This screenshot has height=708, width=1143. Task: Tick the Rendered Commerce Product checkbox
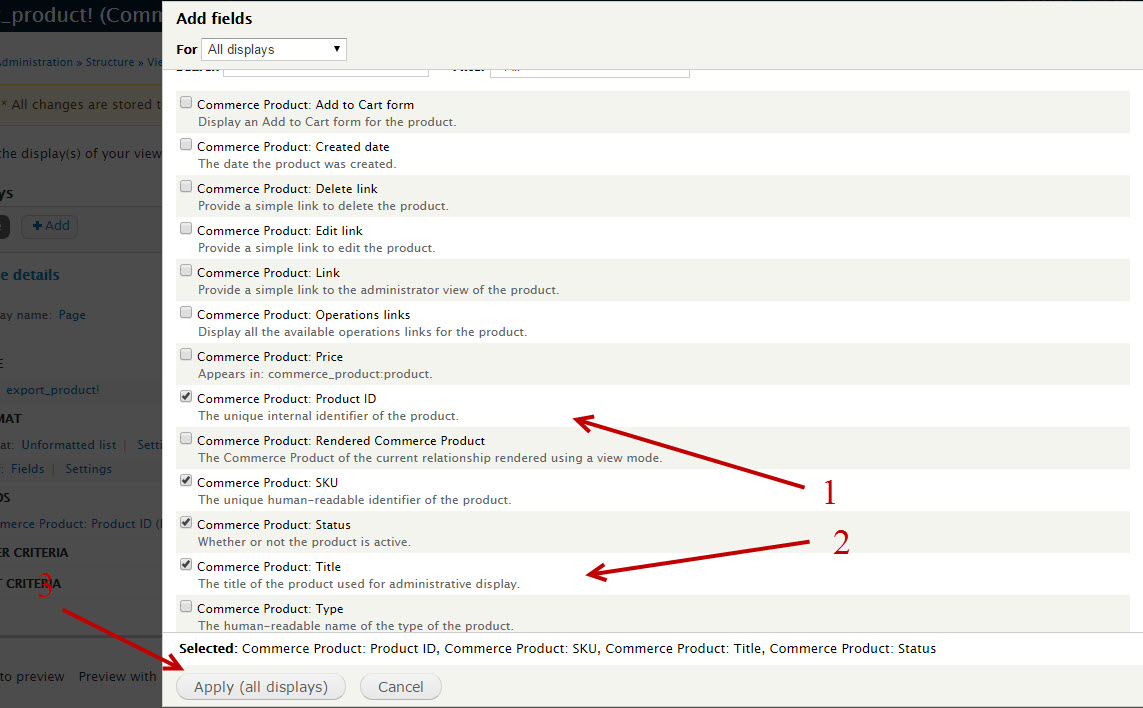point(186,438)
